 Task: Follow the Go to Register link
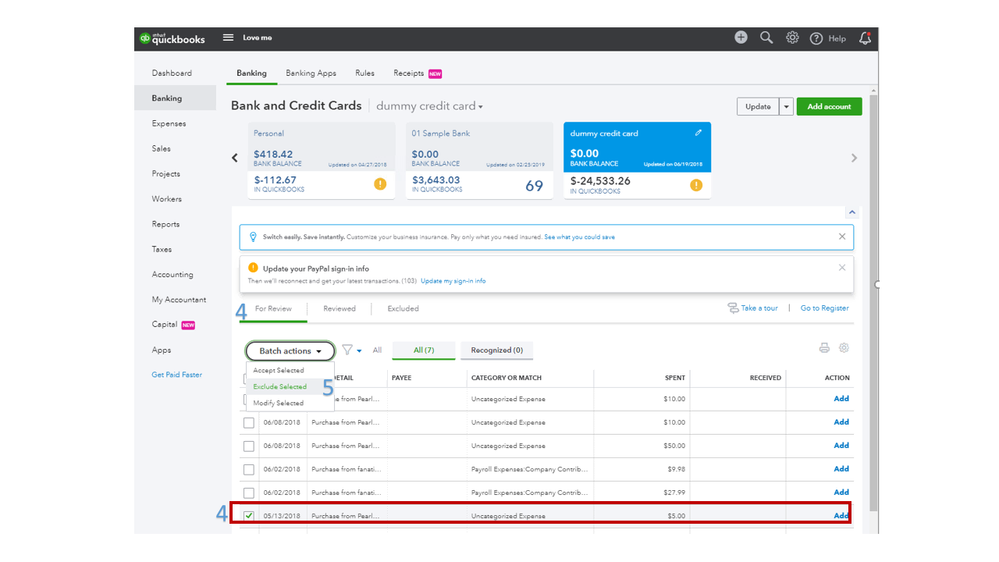click(x=824, y=309)
